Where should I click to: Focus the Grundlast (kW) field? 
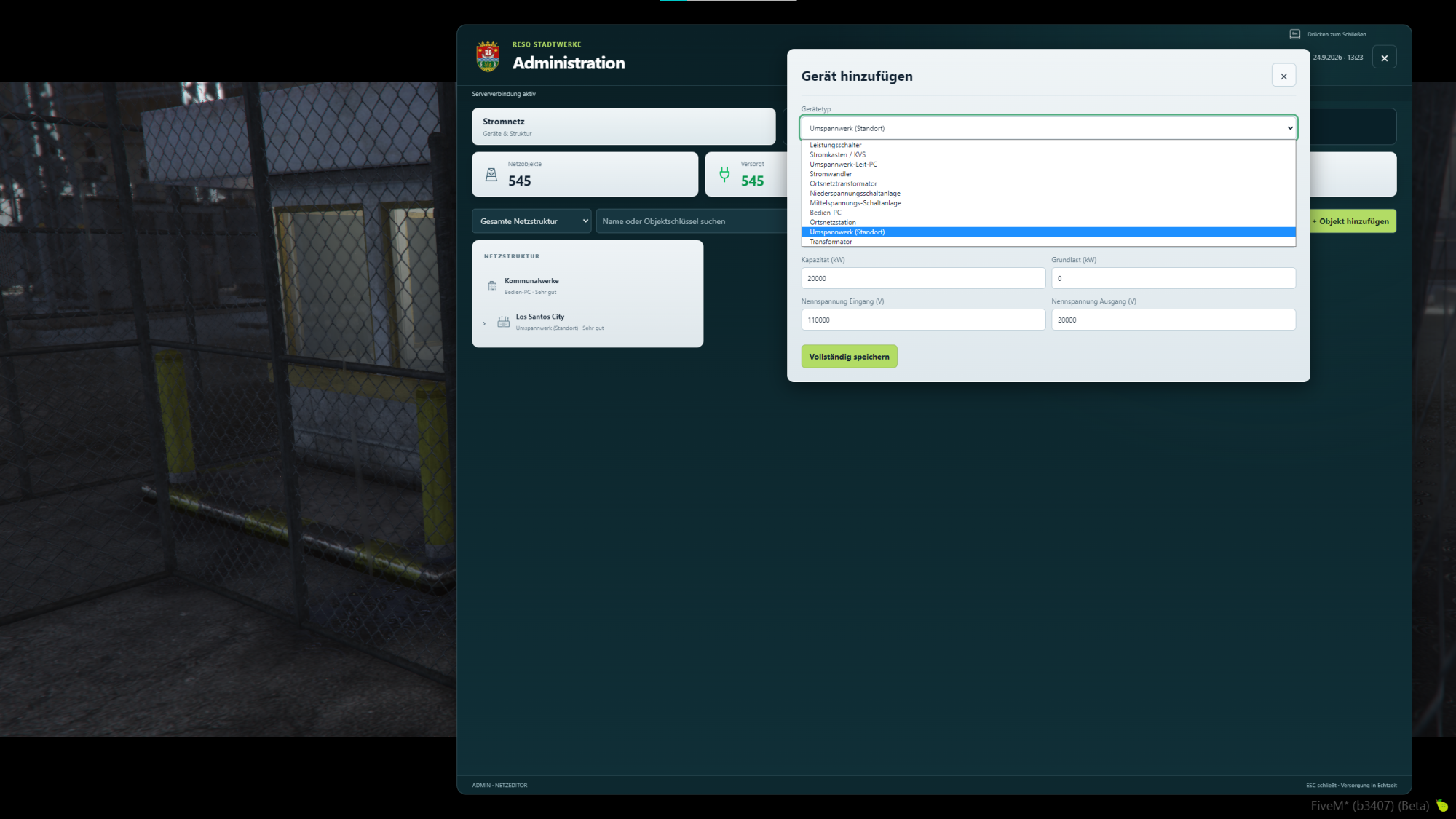[1173, 278]
